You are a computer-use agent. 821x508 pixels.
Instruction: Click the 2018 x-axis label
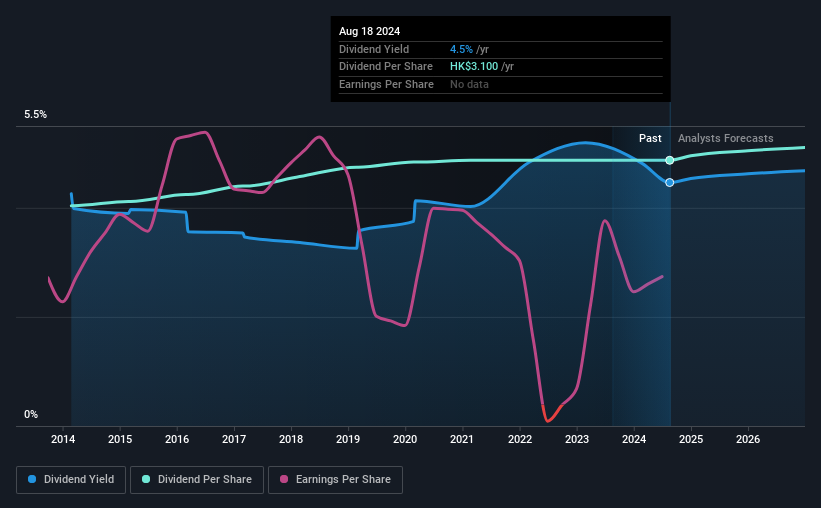tap(291, 439)
